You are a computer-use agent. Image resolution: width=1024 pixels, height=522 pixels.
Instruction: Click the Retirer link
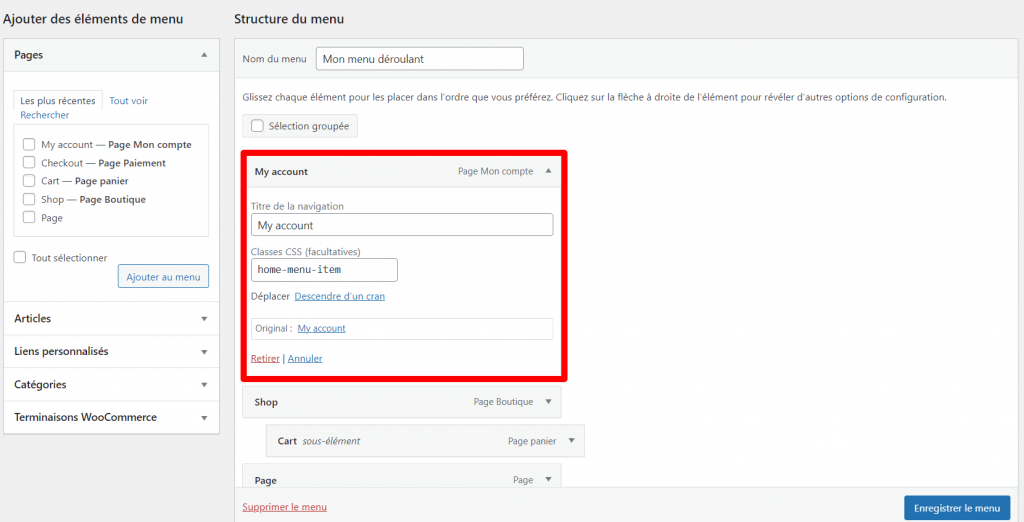click(265, 358)
